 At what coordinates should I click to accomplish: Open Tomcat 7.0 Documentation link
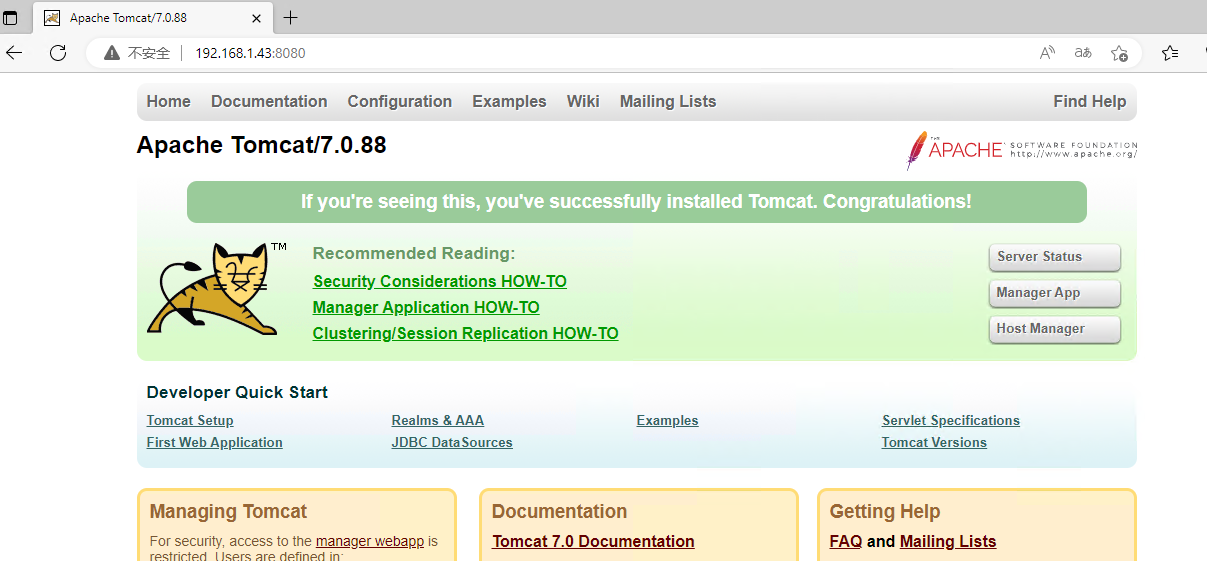point(593,541)
